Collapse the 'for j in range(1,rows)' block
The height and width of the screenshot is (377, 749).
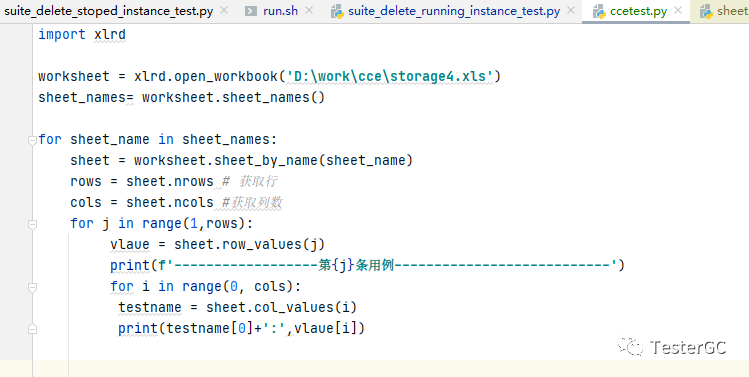(x=32, y=224)
